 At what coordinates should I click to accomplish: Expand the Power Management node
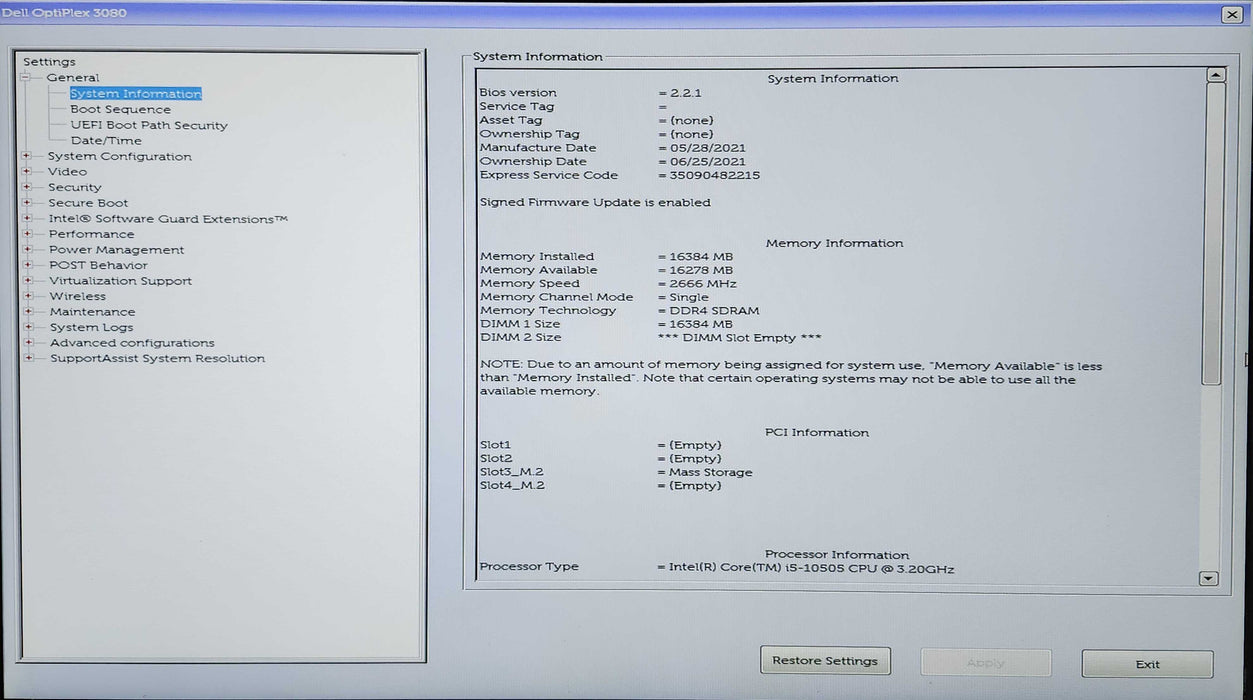click(x=27, y=250)
